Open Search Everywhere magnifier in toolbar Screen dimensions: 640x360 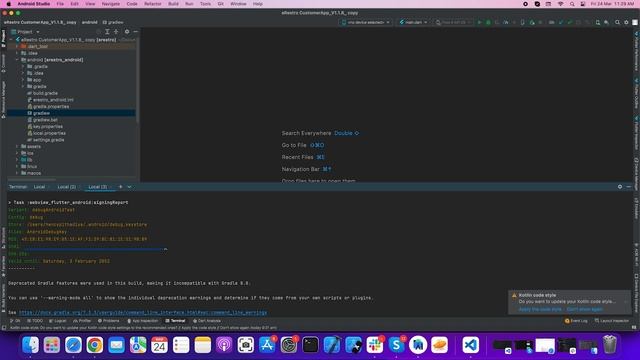click(x=618, y=22)
